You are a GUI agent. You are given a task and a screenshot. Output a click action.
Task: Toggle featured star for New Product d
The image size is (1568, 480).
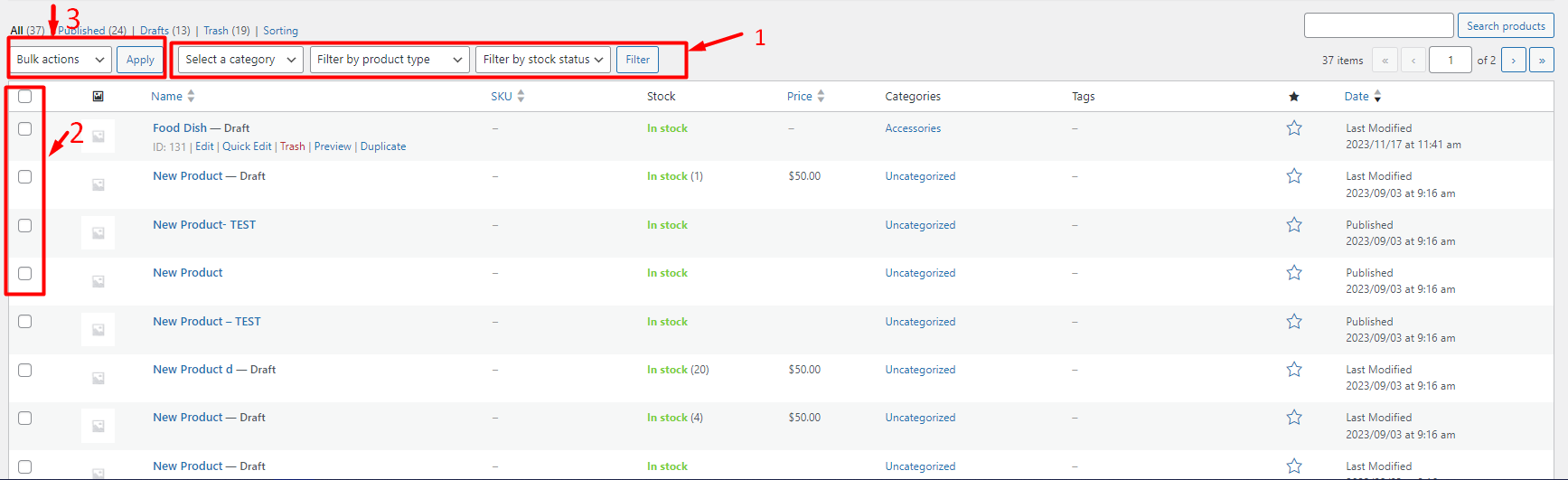click(1294, 369)
